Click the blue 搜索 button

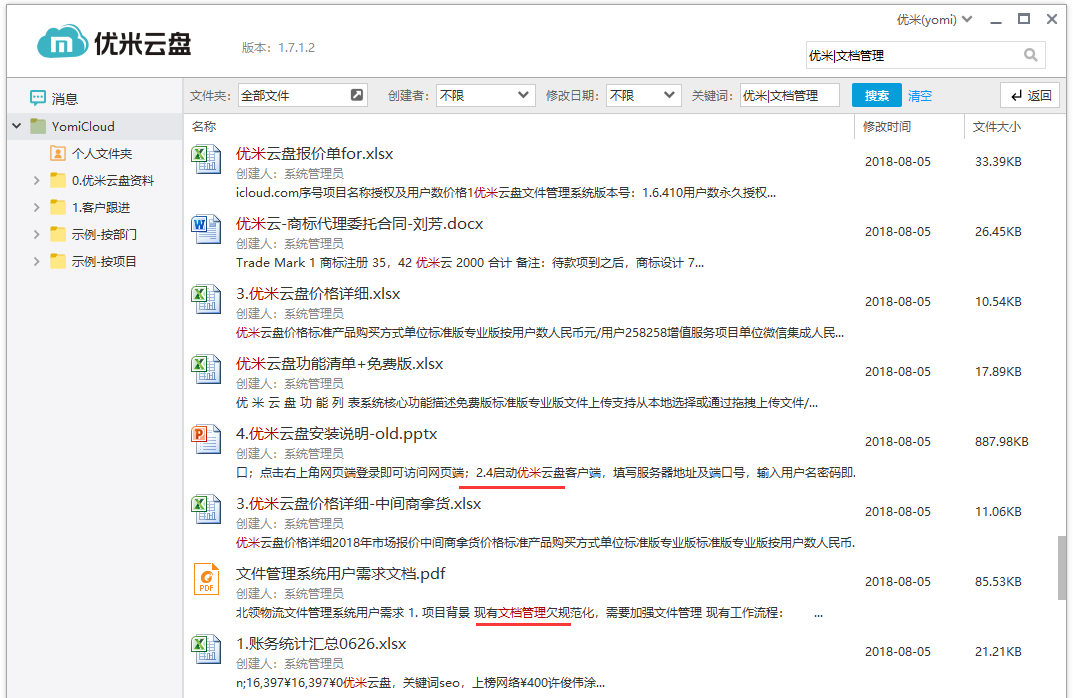coord(876,96)
